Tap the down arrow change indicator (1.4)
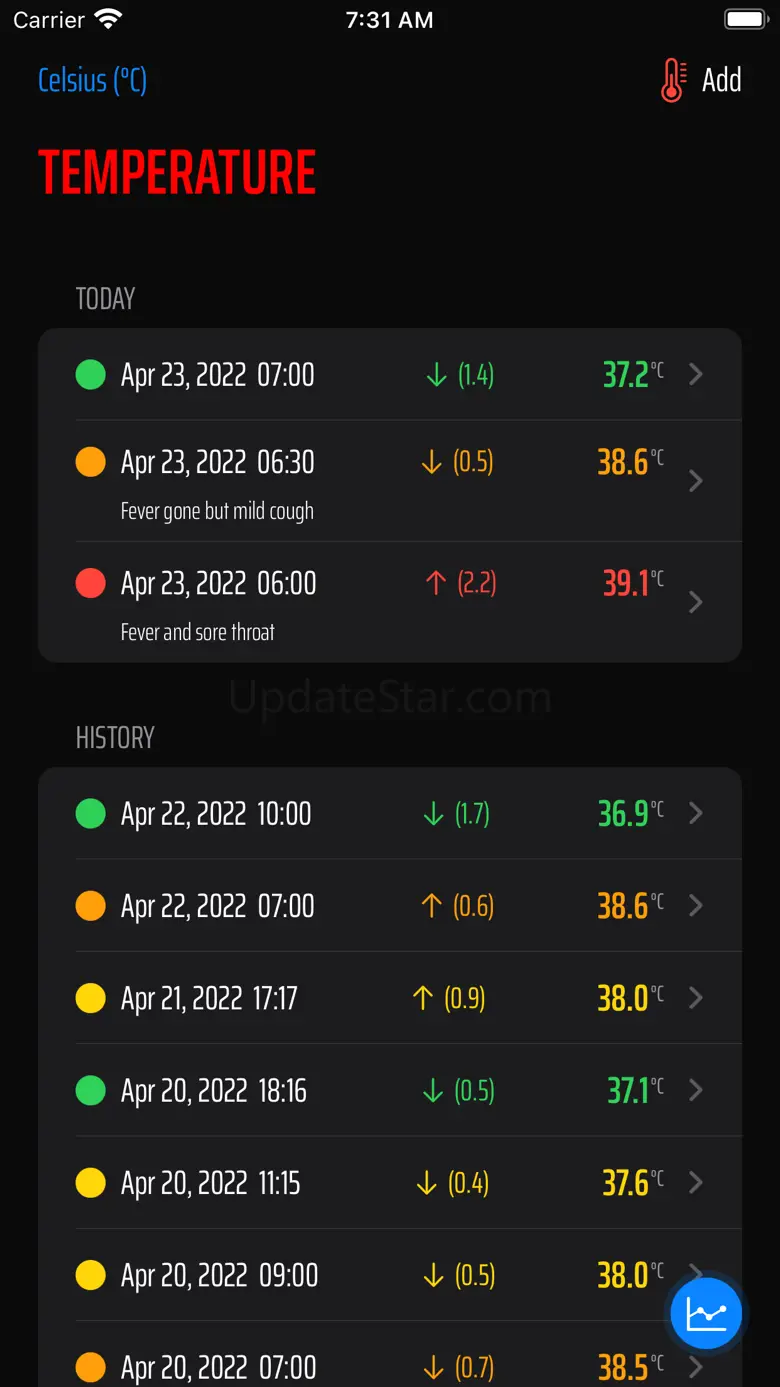 459,375
